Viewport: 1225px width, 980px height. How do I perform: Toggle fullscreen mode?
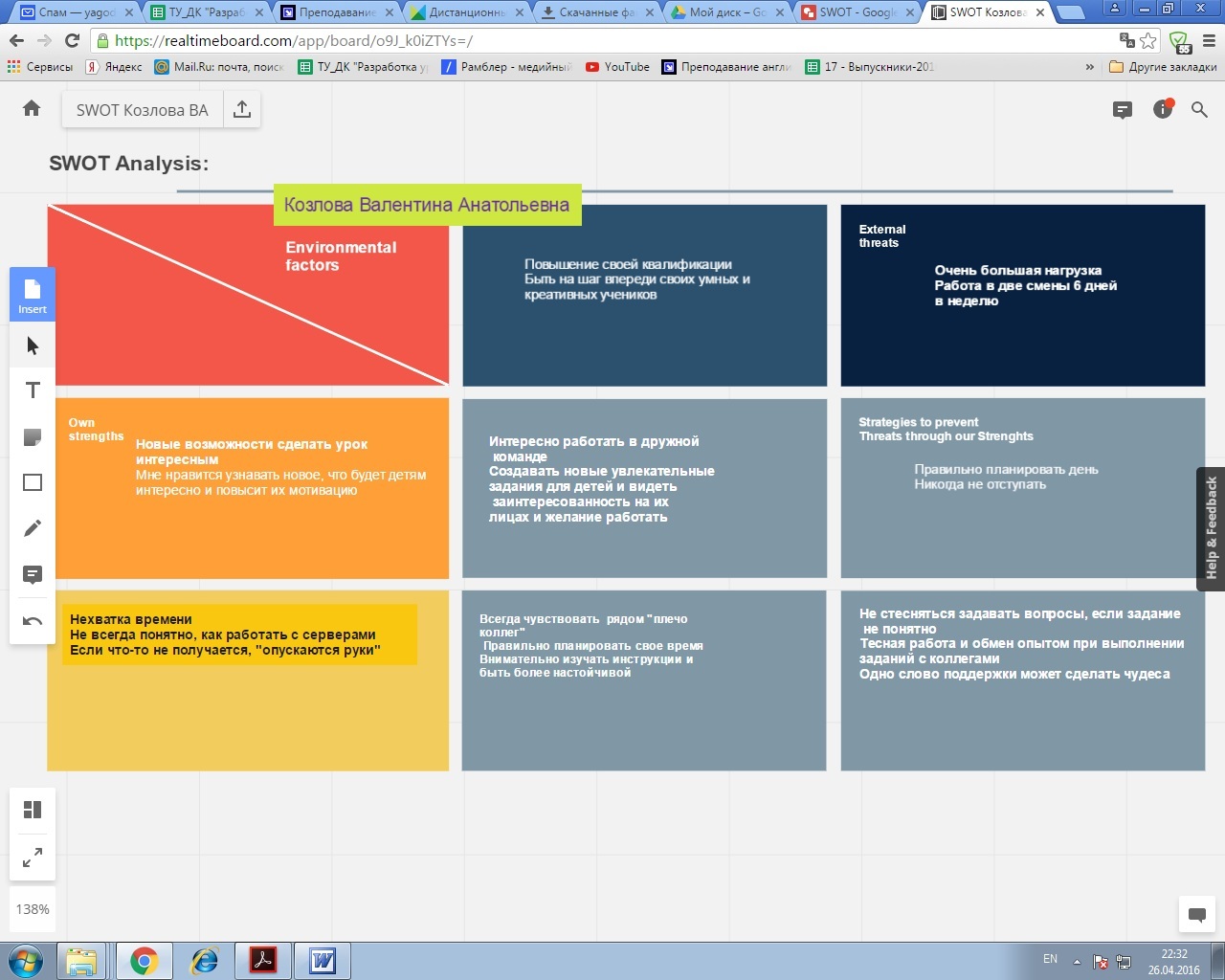[x=33, y=857]
